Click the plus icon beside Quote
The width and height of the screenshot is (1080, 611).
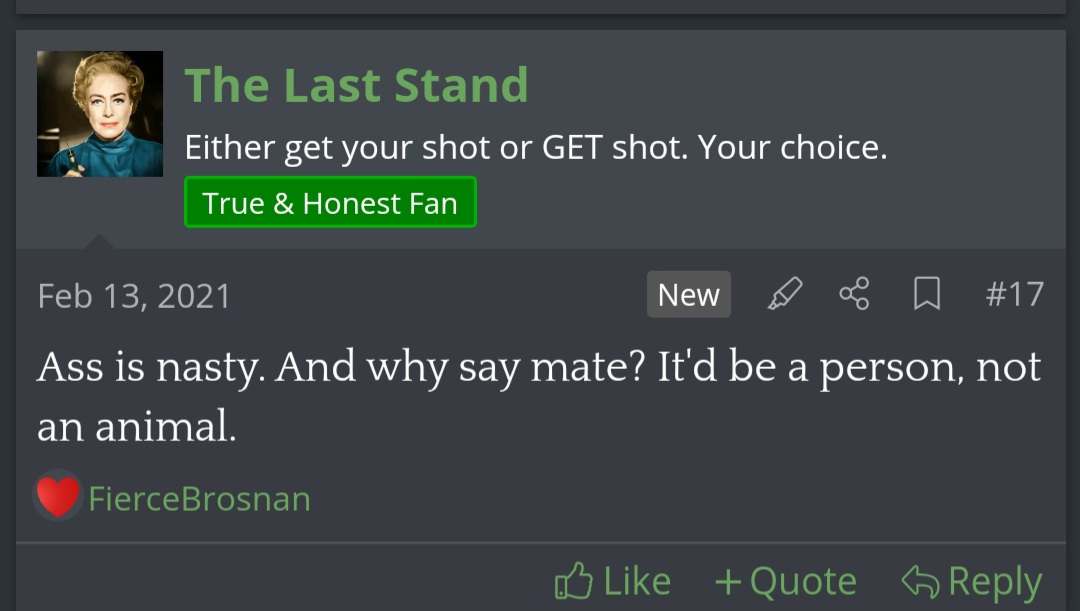pos(728,581)
